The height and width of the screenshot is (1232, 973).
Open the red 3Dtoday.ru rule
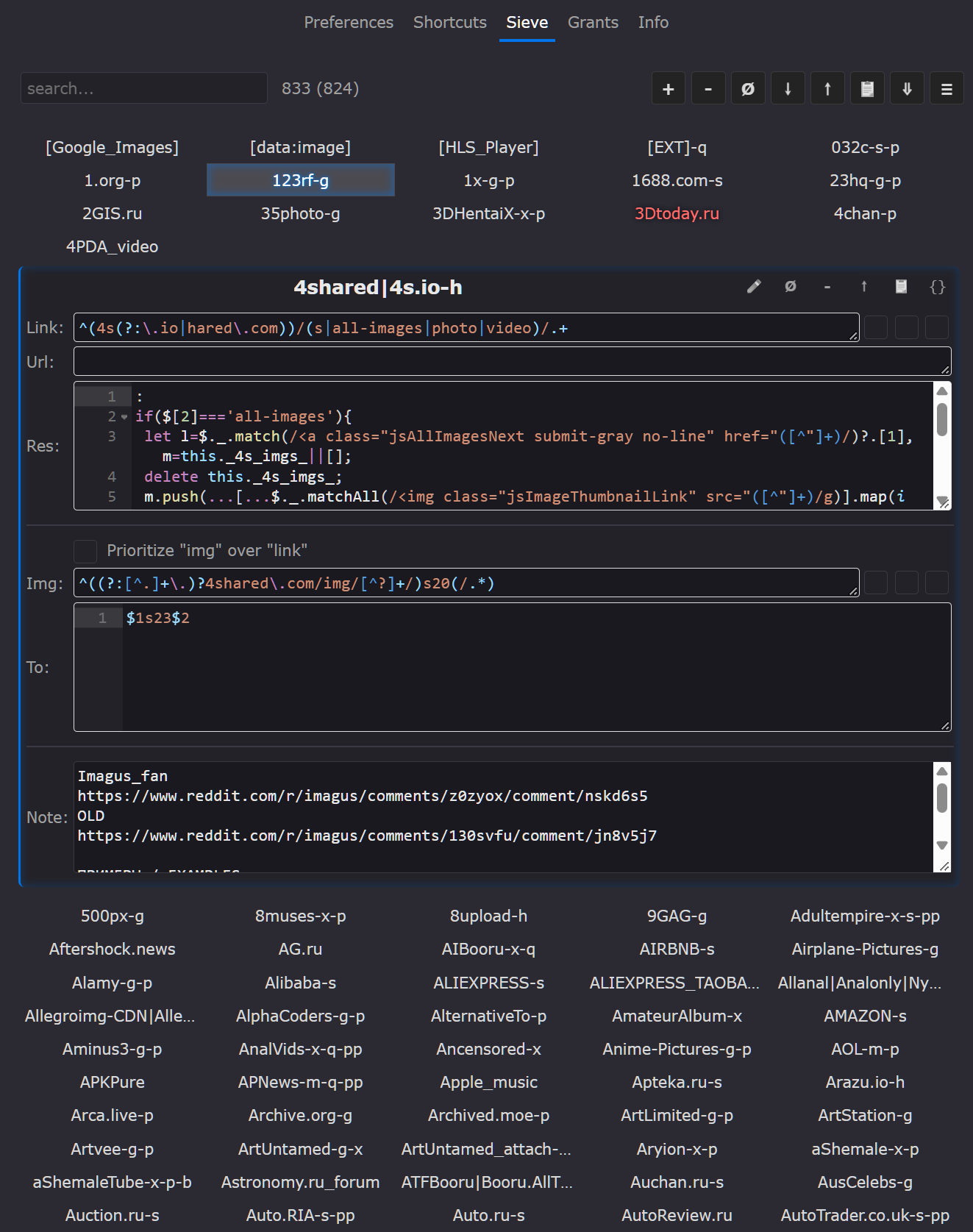pyautogui.click(x=677, y=213)
